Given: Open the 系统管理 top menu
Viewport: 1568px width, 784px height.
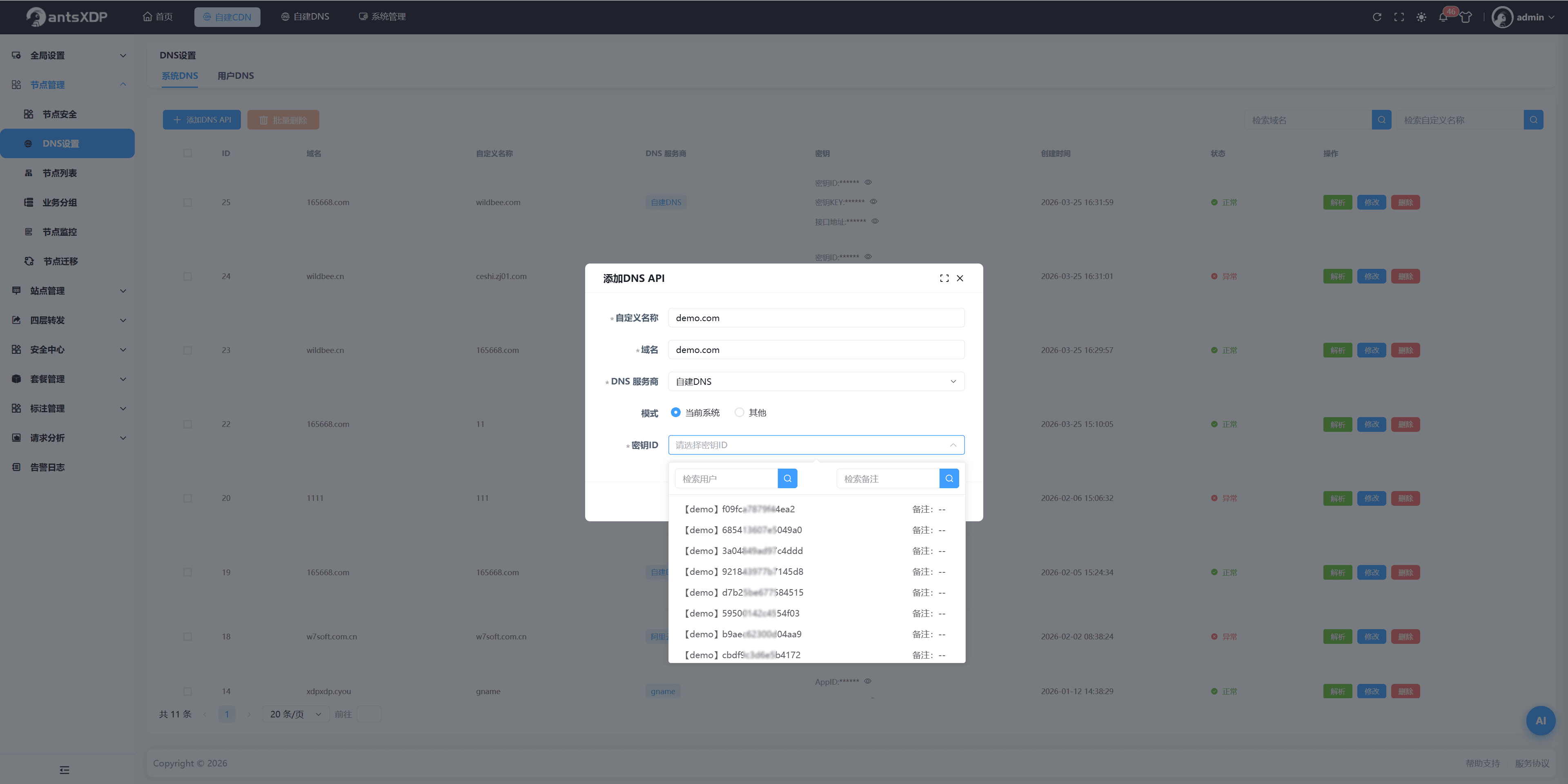Looking at the screenshot, I should (382, 17).
